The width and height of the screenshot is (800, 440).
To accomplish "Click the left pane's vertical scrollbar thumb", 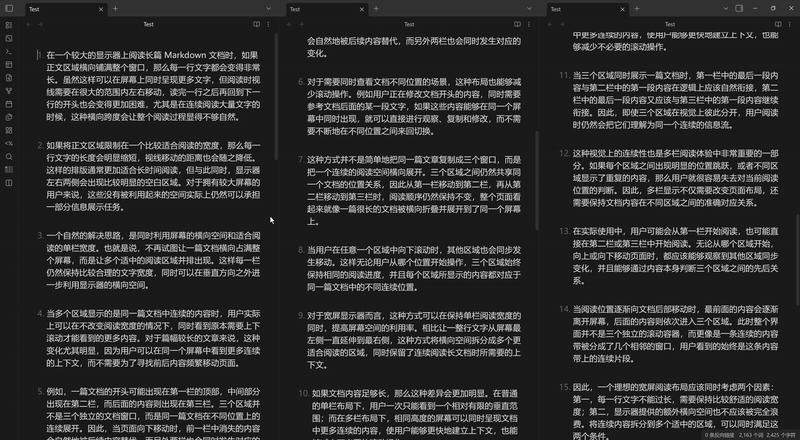I will pyautogui.click(x=276, y=96).
